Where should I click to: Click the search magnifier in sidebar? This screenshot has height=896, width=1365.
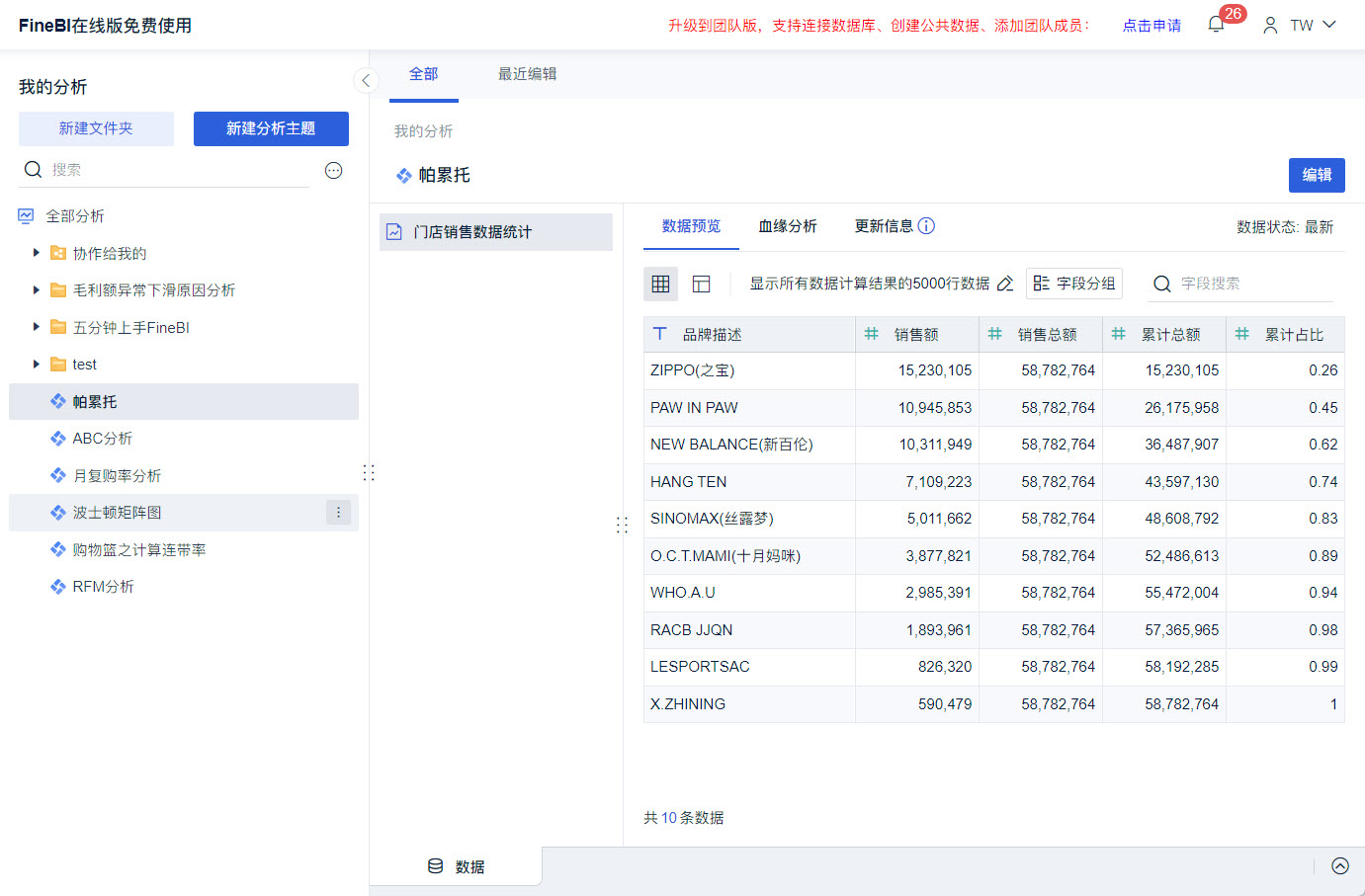[x=33, y=170]
